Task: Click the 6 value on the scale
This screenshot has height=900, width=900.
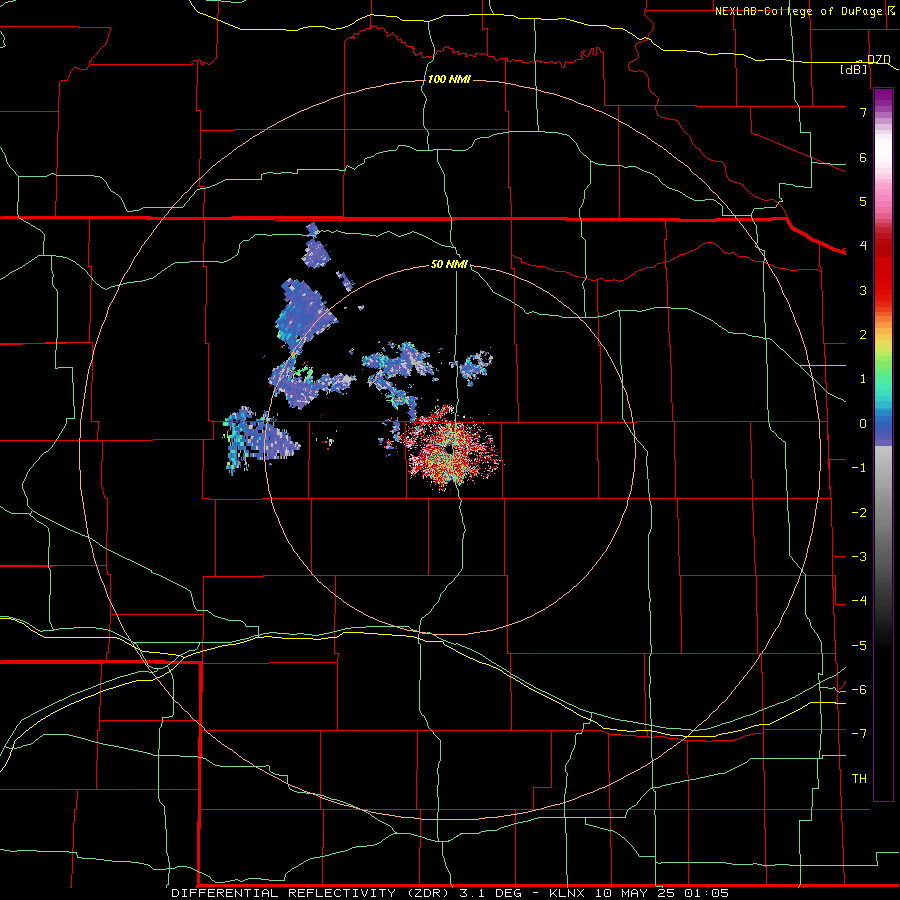Action: (863, 157)
